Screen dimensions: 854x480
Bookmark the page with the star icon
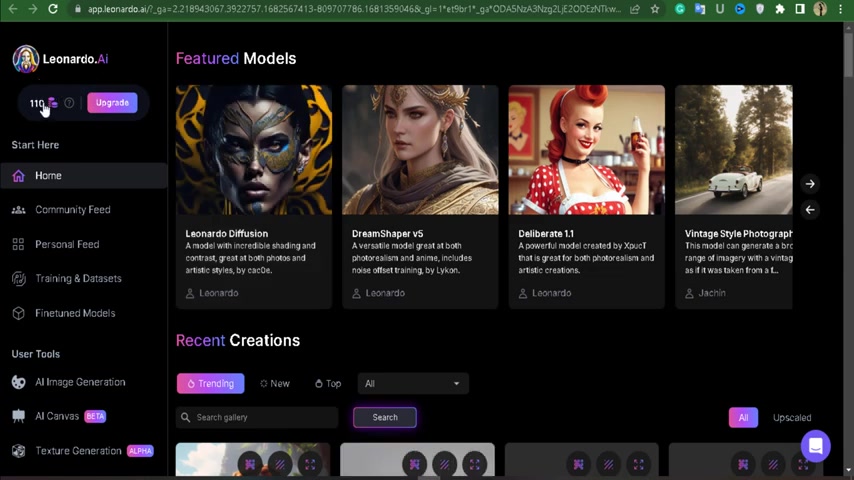pos(655,9)
